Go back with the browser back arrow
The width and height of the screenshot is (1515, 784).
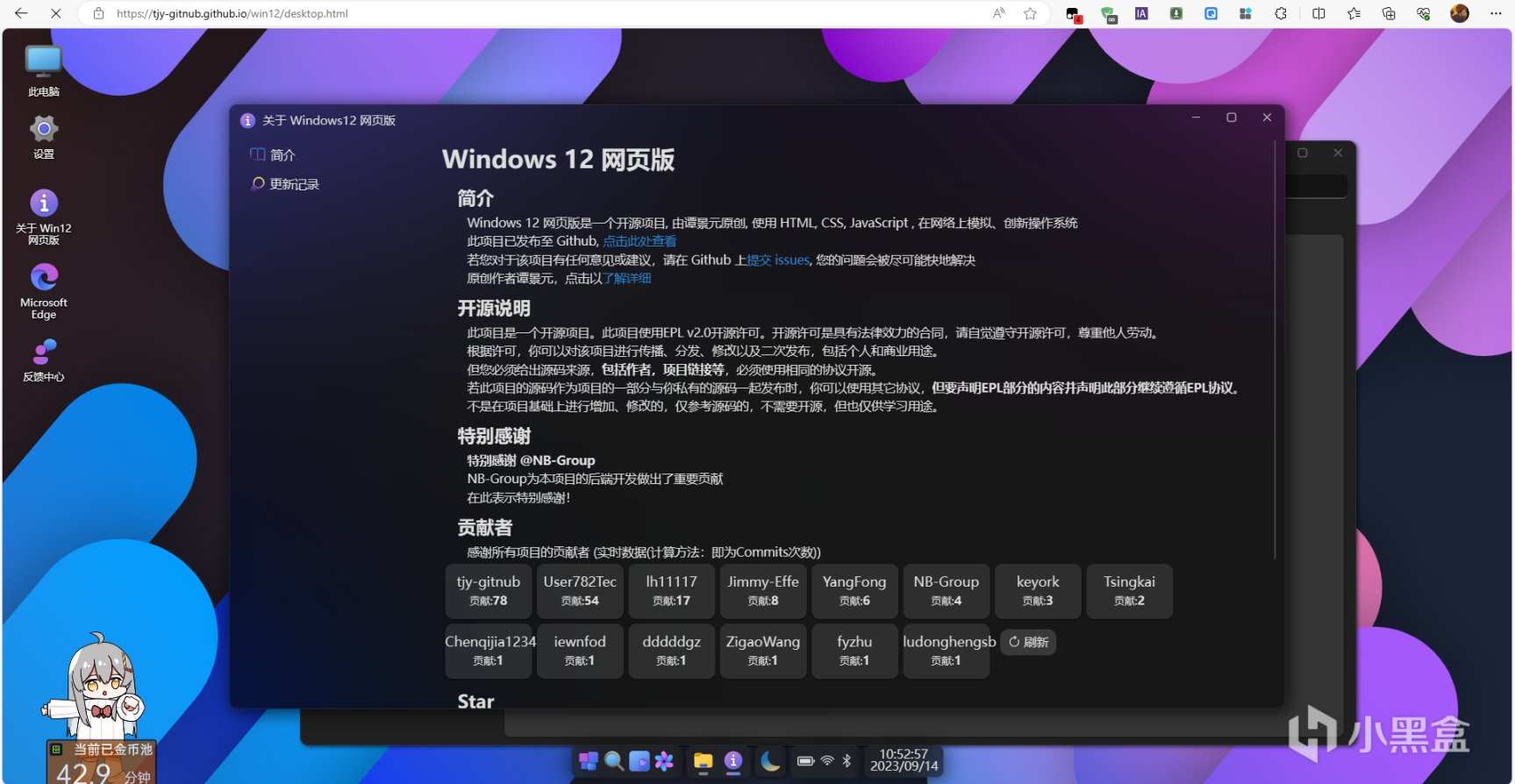[x=21, y=13]
